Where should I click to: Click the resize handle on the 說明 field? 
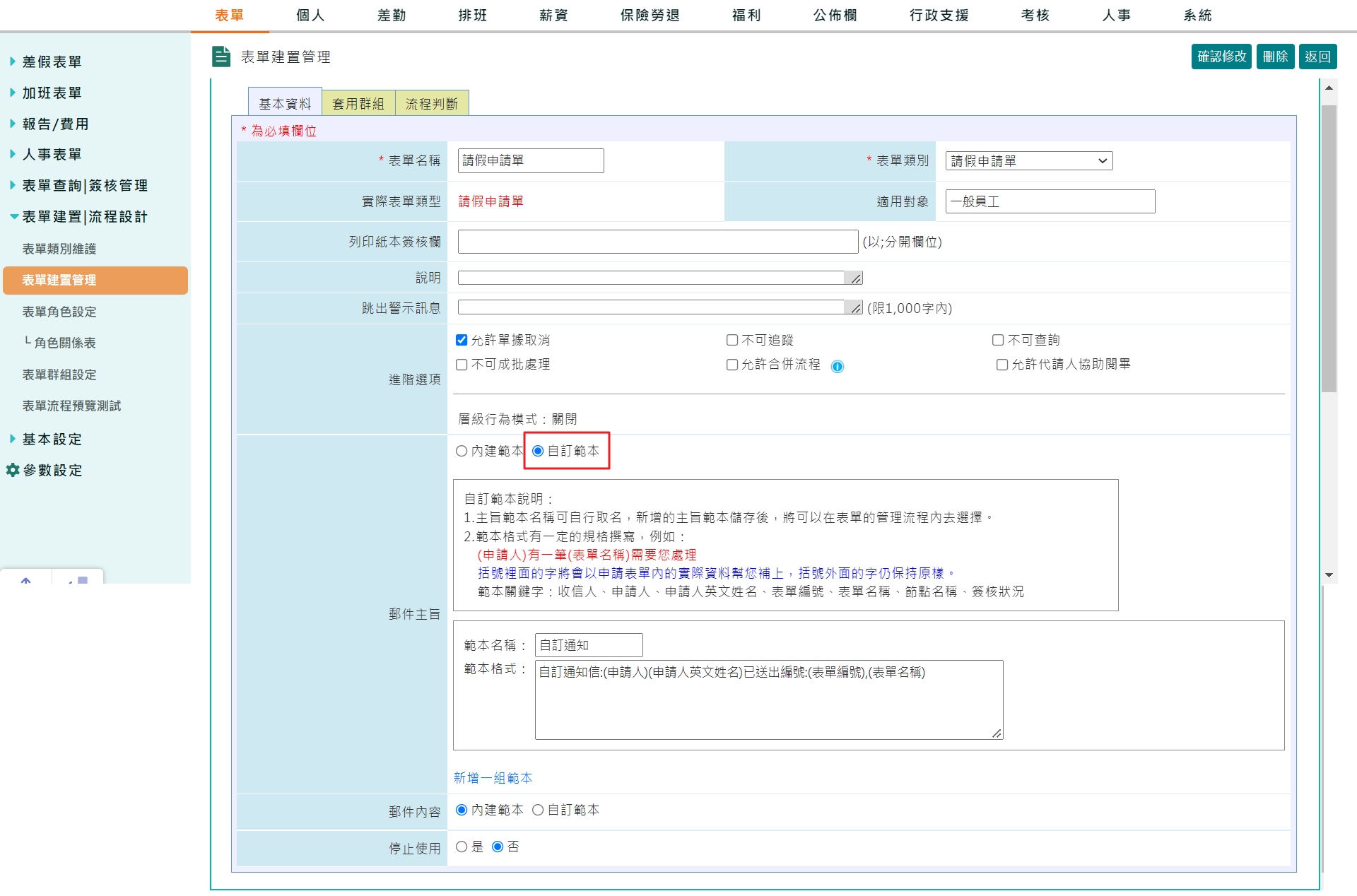(x=856, y=278)
